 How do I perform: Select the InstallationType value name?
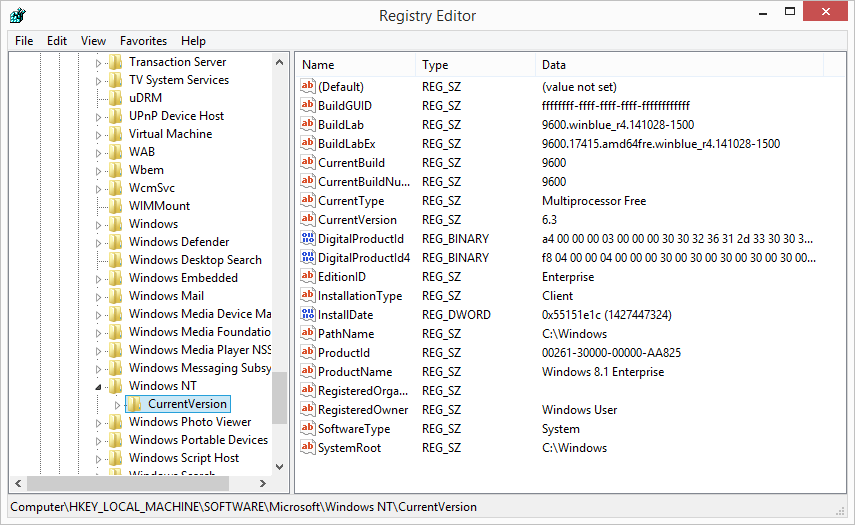360,295
